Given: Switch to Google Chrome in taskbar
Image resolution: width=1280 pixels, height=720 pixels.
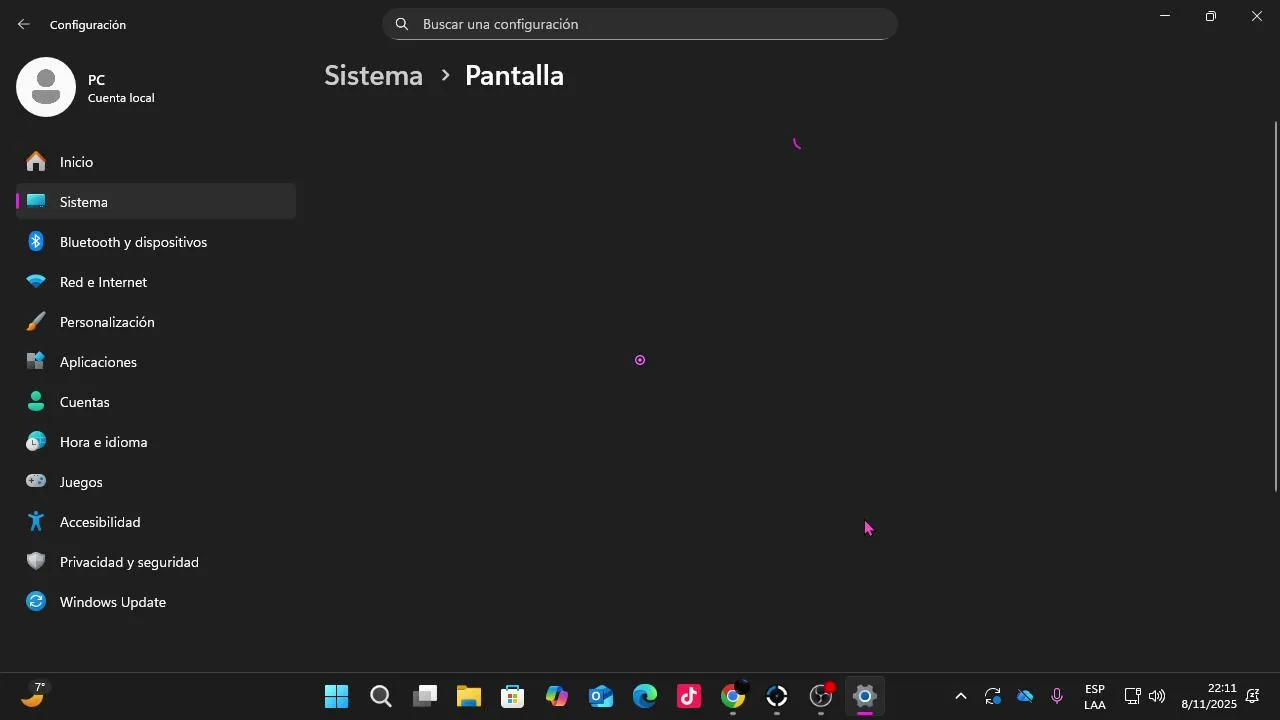Looking at the screenshot, I should tap(733, 696).
